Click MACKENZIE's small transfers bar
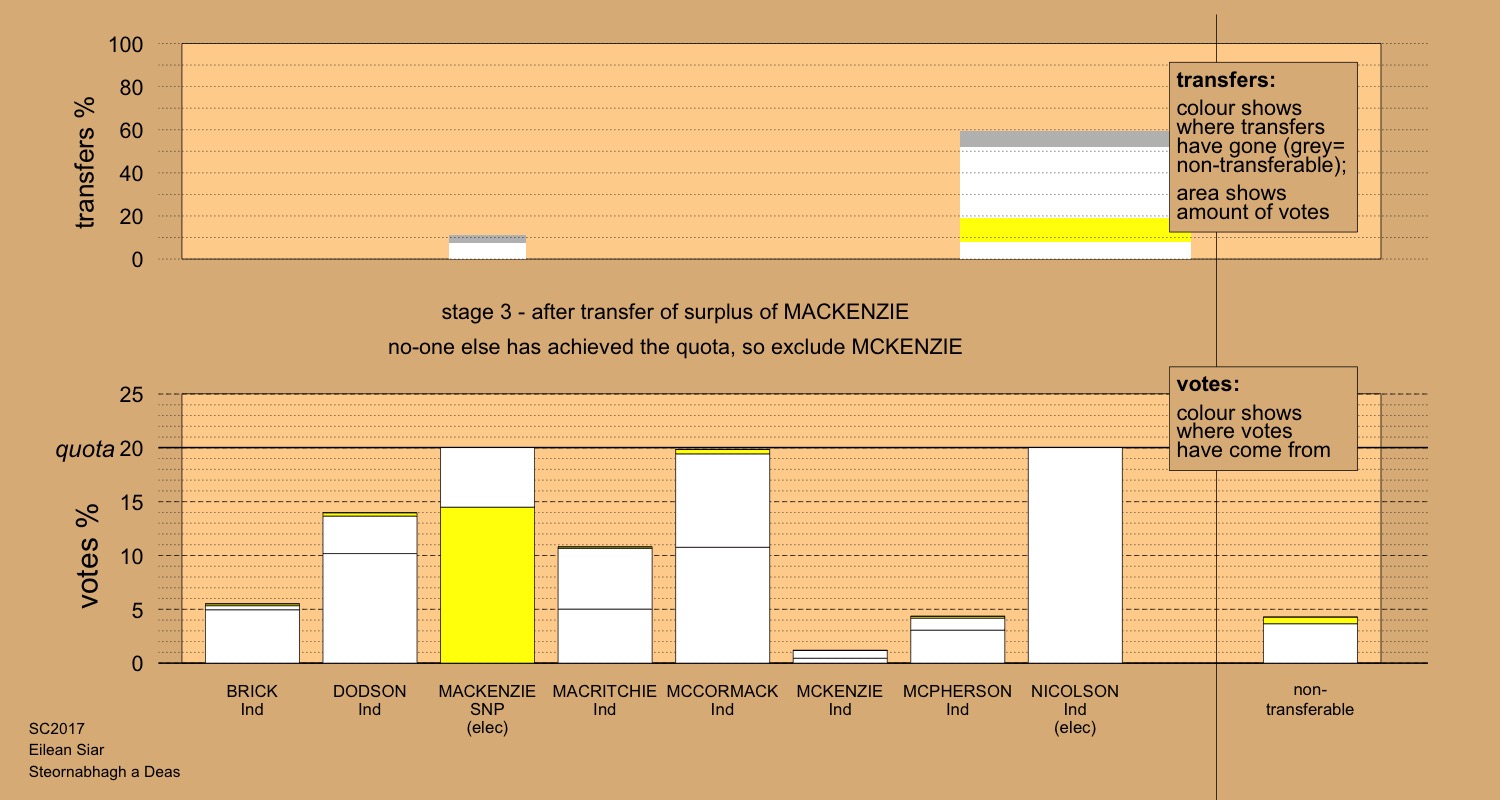The height and width of the screenshot is (800, 1500). click(x=488, y=247)
